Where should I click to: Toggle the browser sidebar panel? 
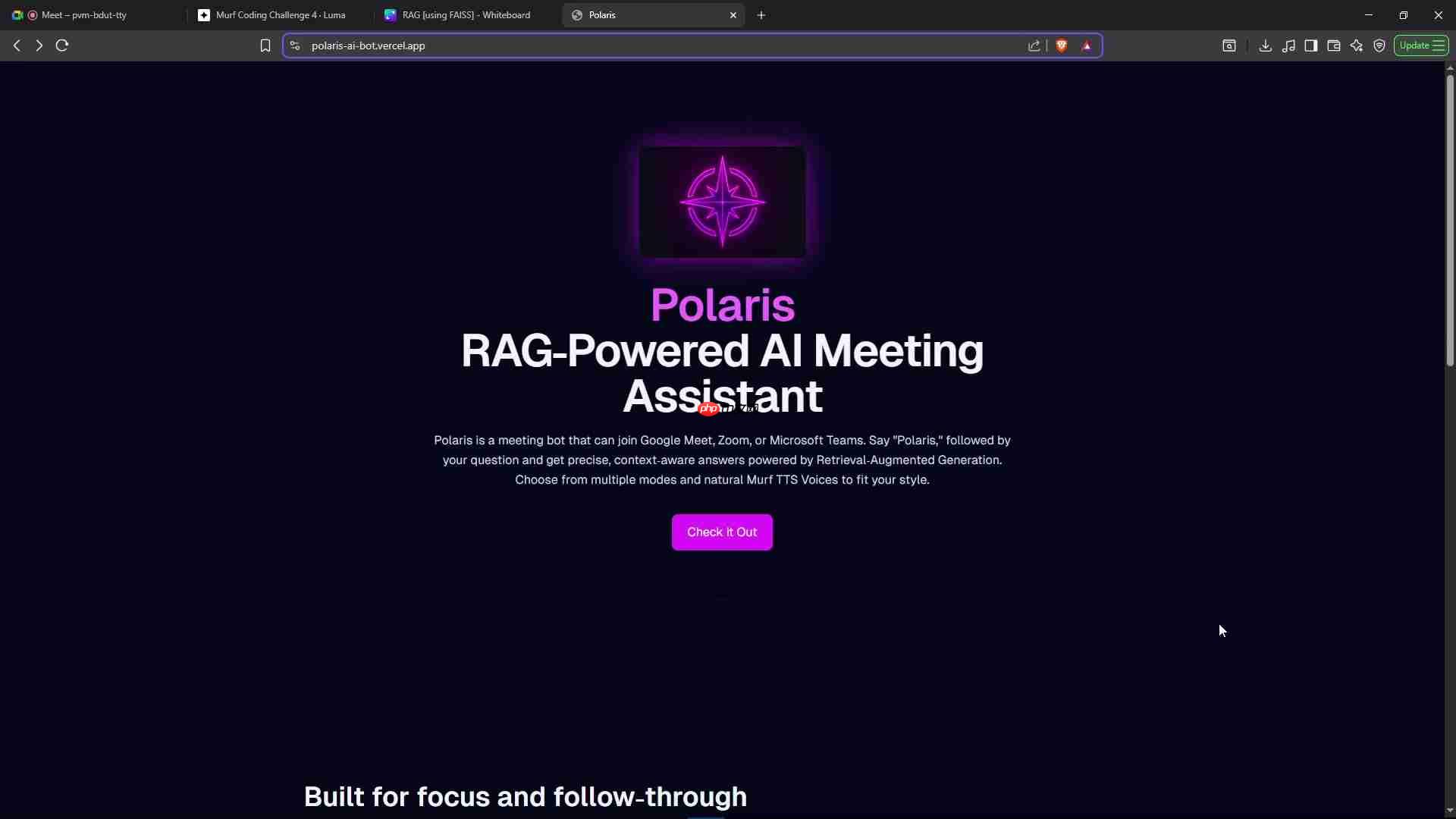1311,45
